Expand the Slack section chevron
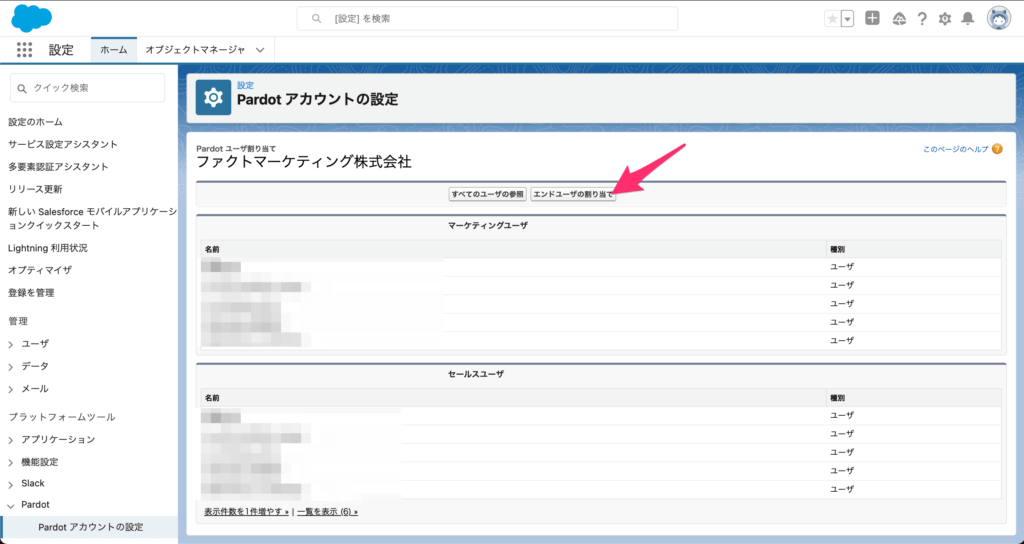The width and height of the screenshot is (1024, 544). (11, 484)
